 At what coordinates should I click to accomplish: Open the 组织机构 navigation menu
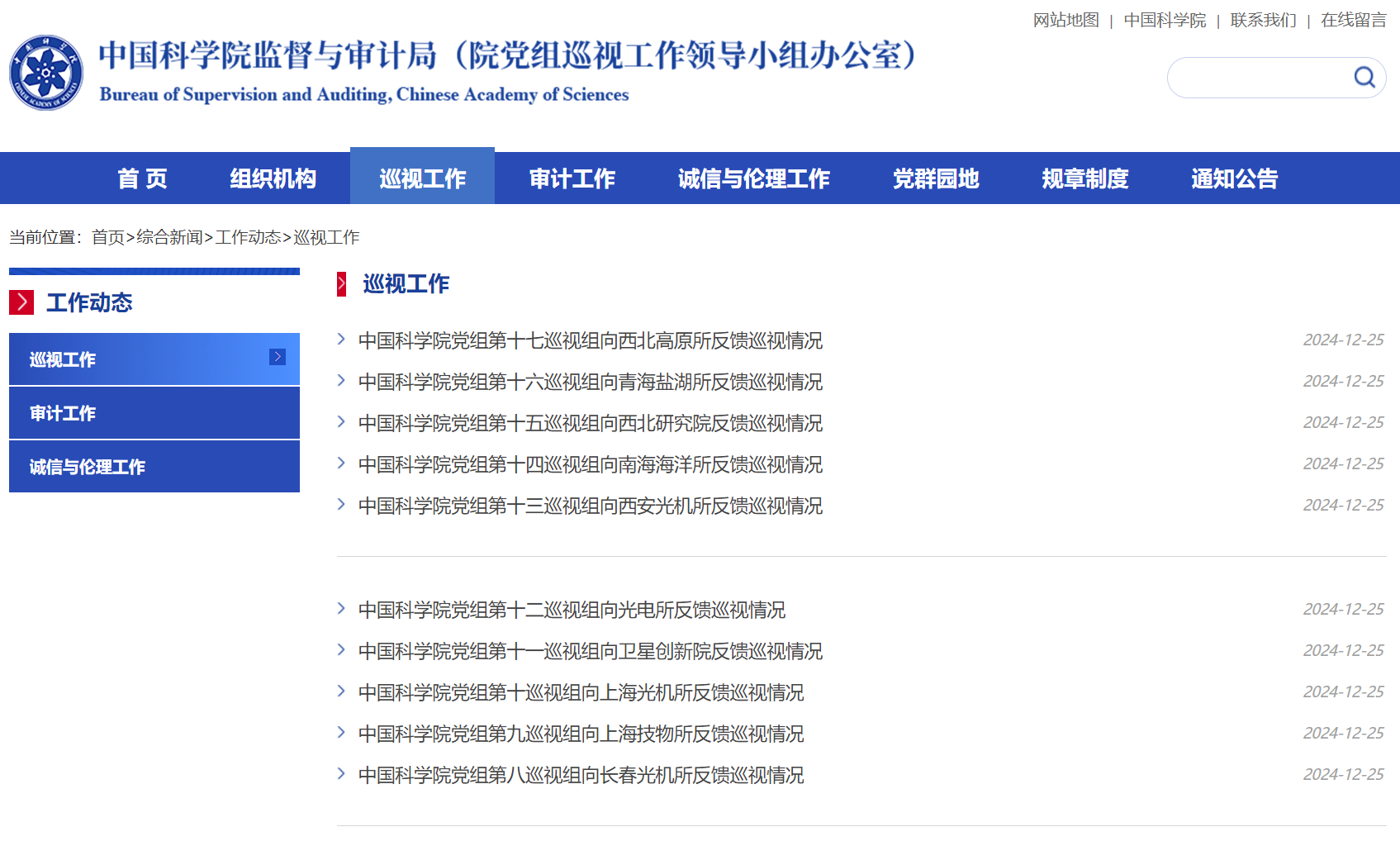[x=273, y=178]
